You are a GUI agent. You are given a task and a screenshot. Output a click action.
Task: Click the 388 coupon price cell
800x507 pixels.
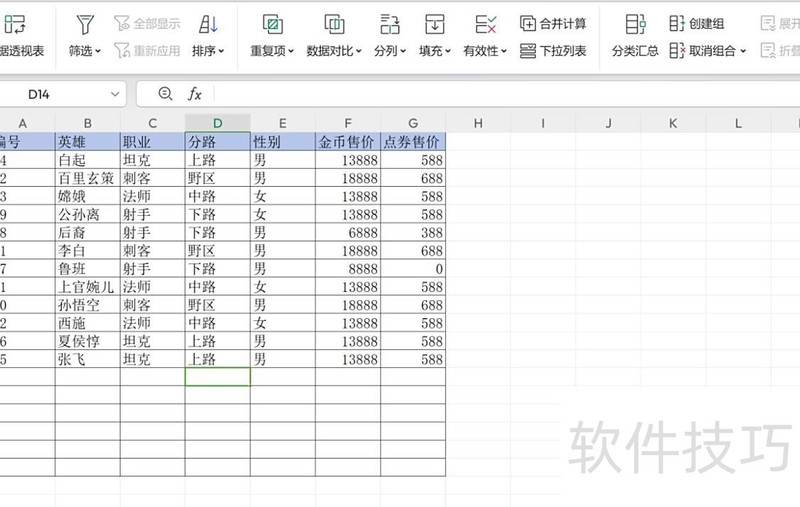click(413, 233)
